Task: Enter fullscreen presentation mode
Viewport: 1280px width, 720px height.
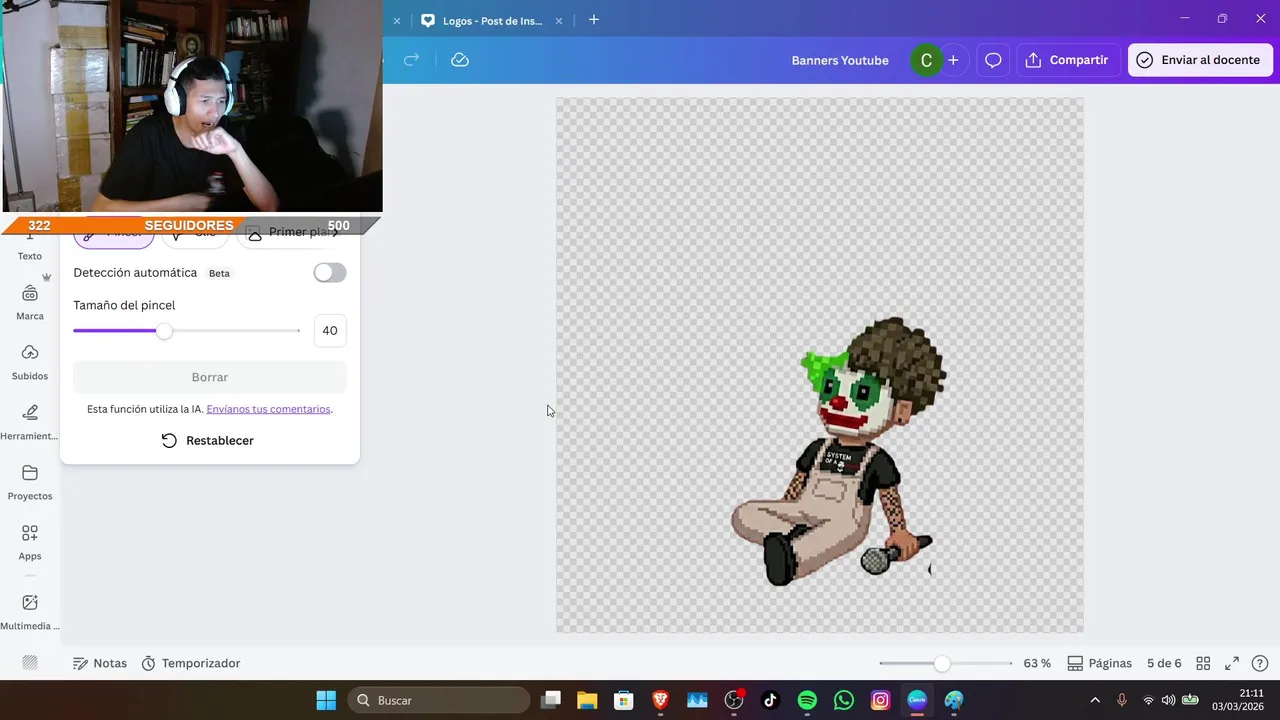Action: pyautogui.click(x=1232, y=663)
